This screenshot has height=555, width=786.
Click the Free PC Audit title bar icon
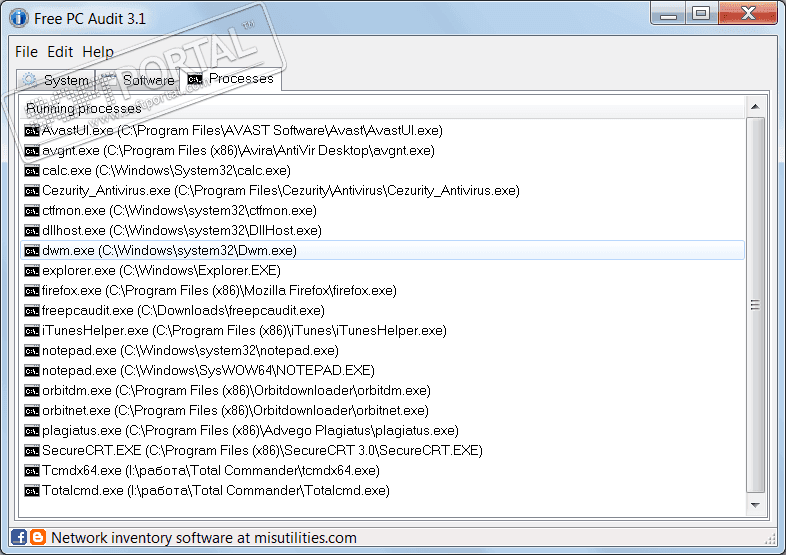[x=19, y=18]
